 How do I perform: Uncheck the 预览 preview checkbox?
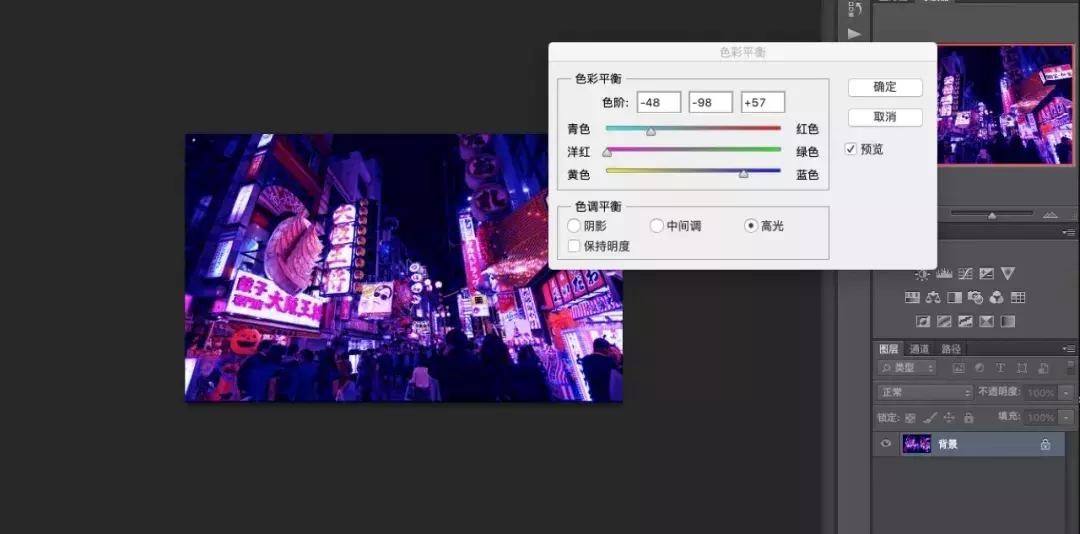tap(851, 149)
